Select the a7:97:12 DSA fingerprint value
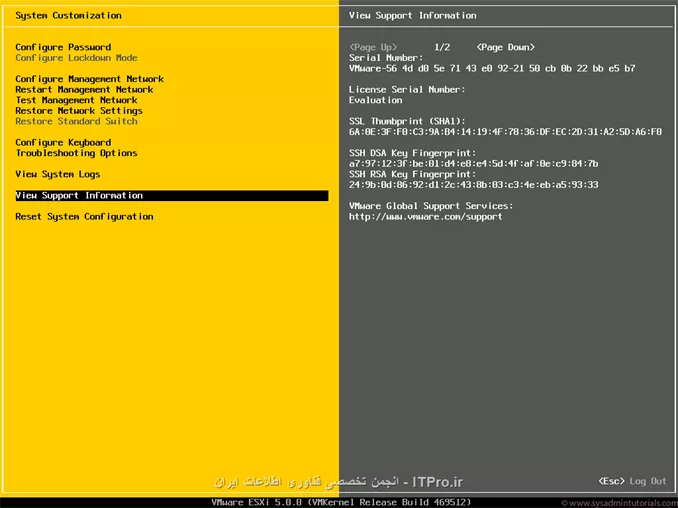This screenshot has width=678, height=508. (x=473, y=164)
